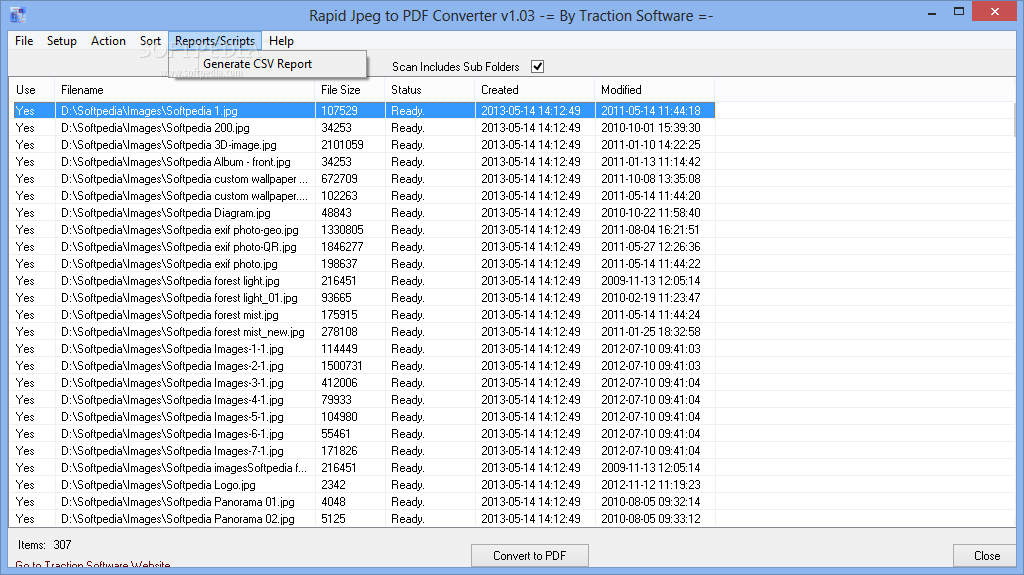Click the application icon in title bar
The width and height of the screenshot is (1024, 575).
pyautogui.click(x=18, y=14)
